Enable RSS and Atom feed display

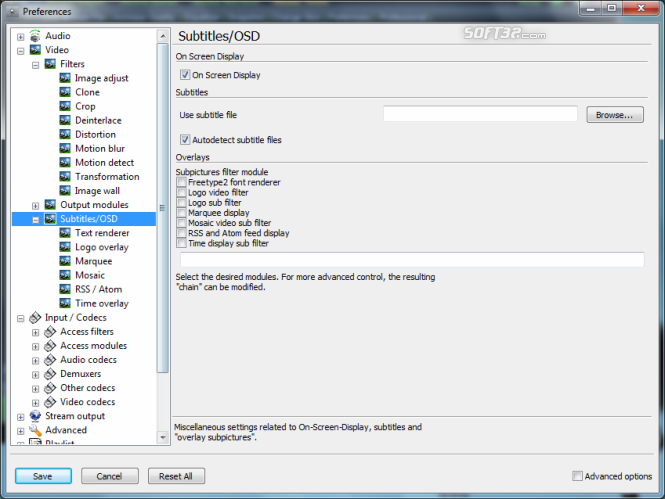182,233
